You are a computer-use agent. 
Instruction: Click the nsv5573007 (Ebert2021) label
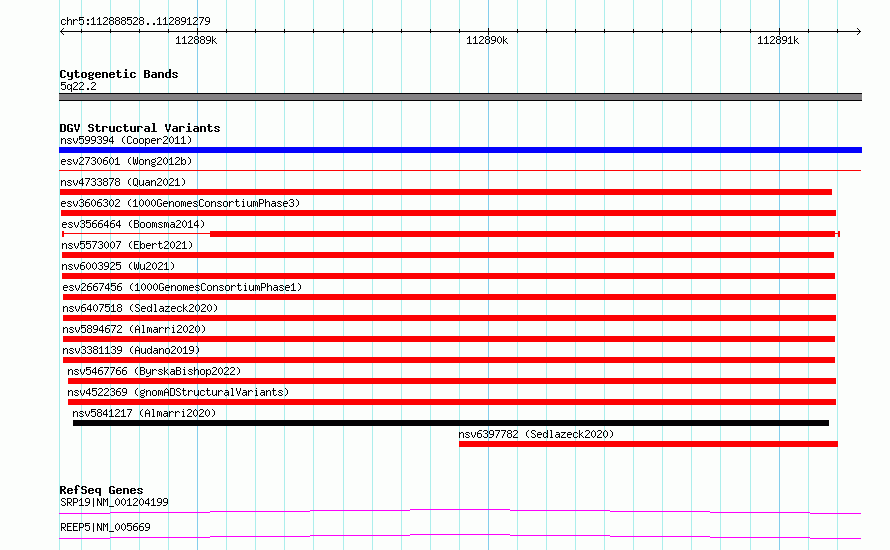tap(127, 245)
